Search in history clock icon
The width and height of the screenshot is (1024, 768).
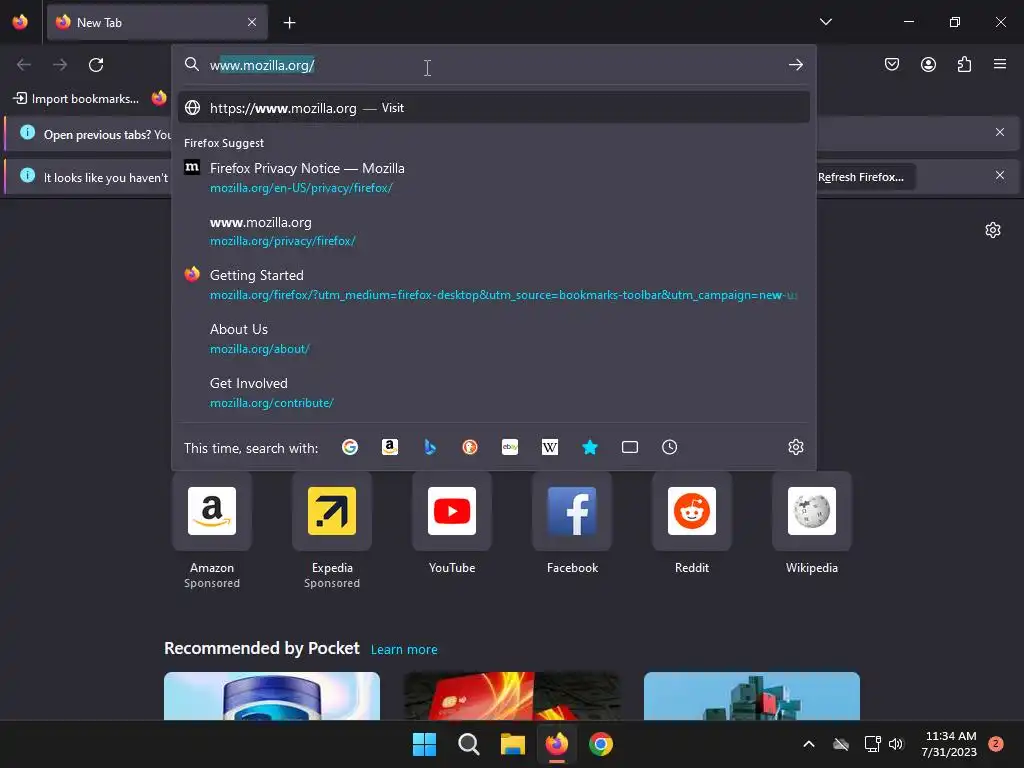point(669,447)
